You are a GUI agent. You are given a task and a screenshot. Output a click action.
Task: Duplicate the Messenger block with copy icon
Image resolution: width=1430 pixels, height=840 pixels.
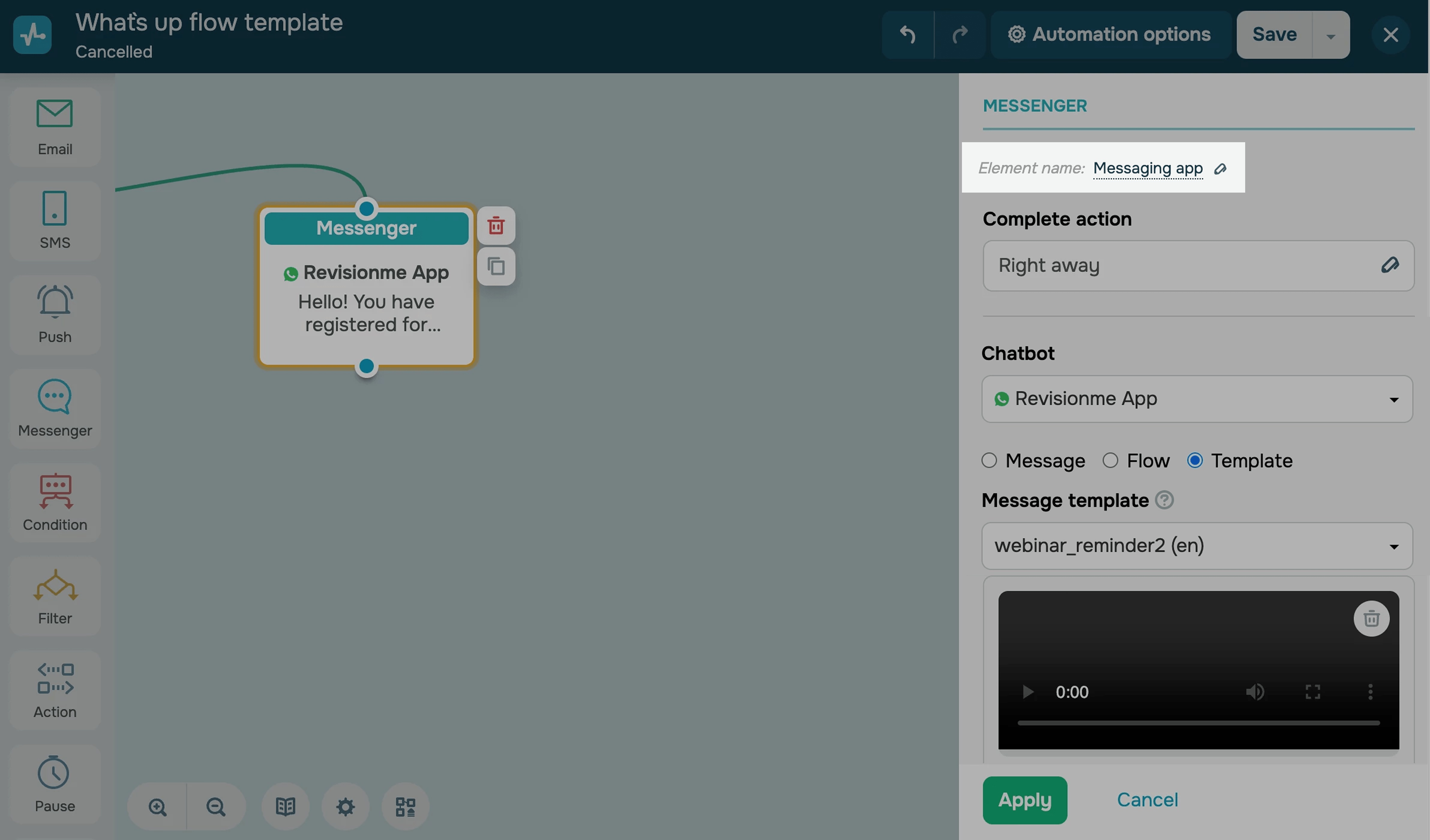click(x=495, y=266)
